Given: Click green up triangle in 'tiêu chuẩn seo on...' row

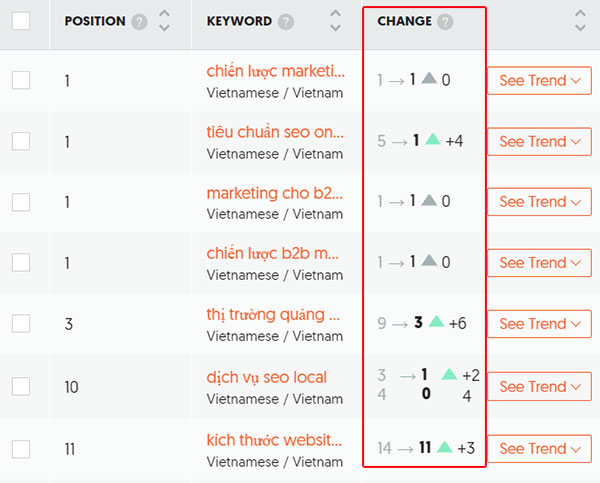Looking at the screenshot, I should pyautogui.click(x=433, y=139).
